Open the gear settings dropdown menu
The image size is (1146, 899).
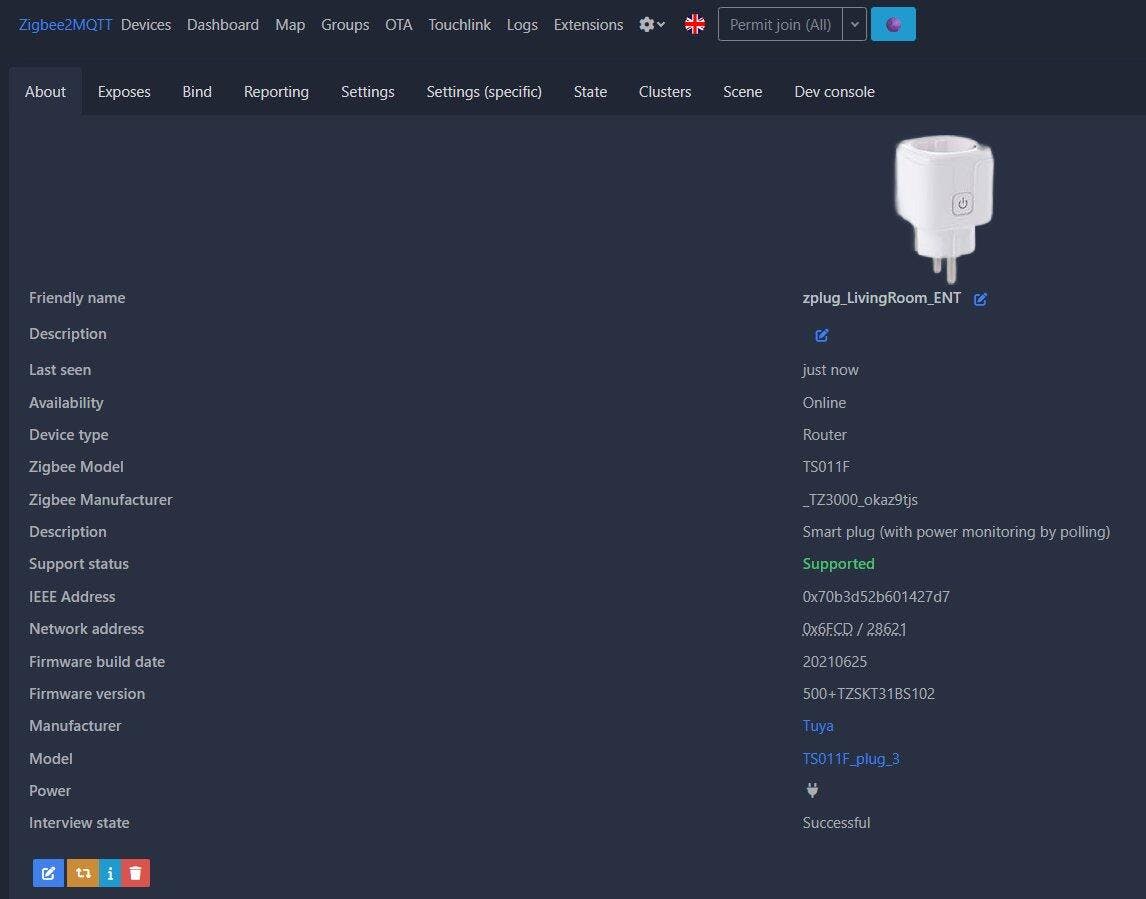652,25
